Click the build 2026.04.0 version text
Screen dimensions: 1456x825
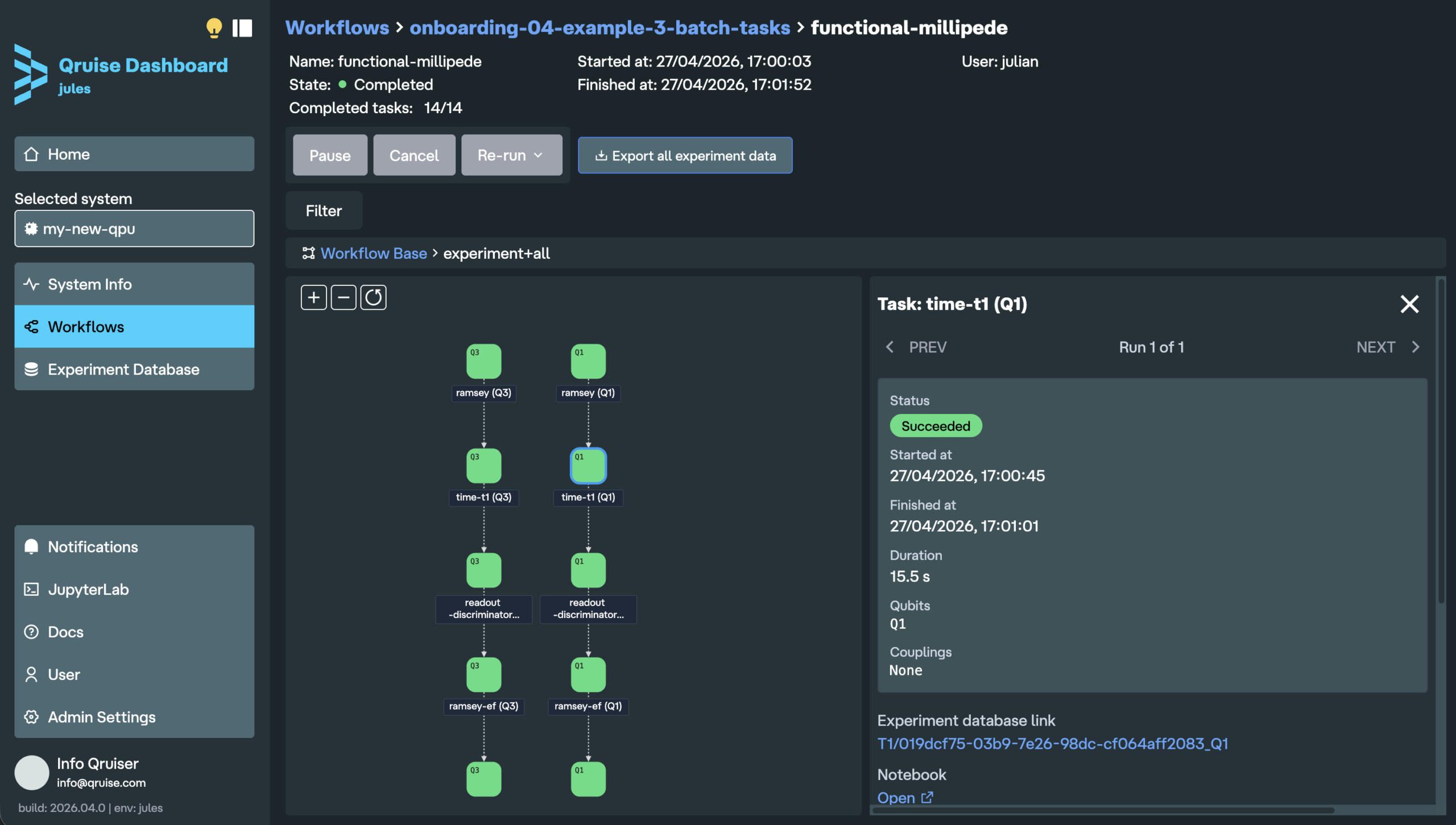90,808
